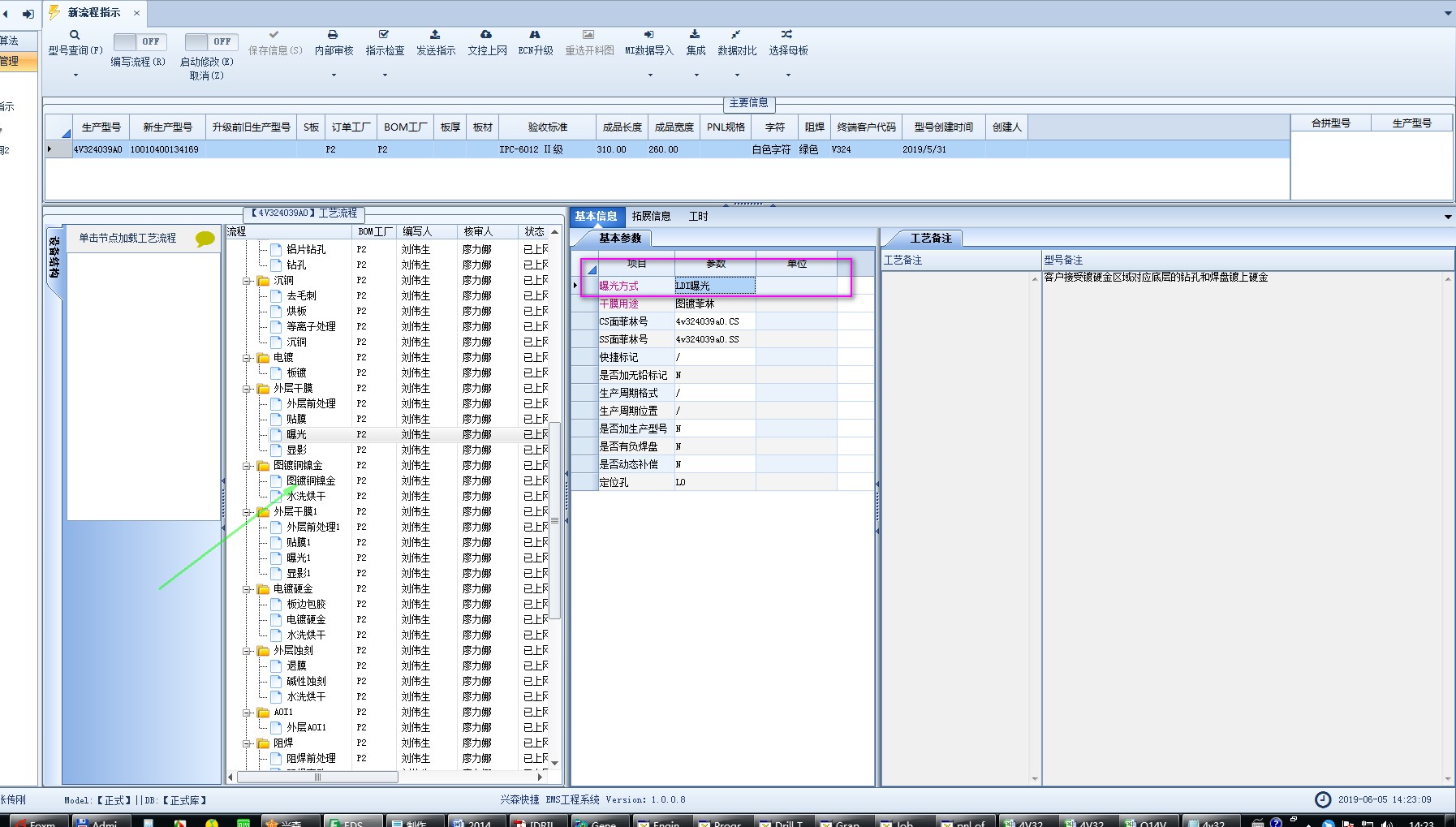Viewport: 1456px width, 827px height.
Task: Click 单击节点加载工艺流程 button
Action: [127, 238]
